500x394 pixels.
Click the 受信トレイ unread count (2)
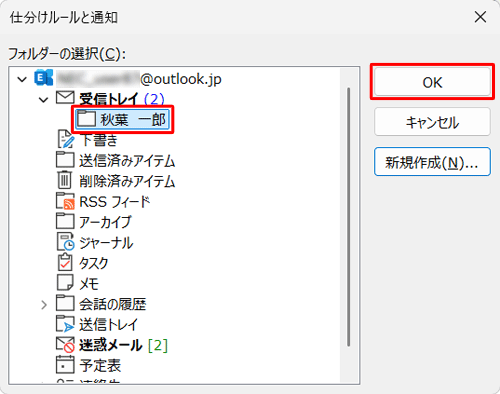click(x=154, y=99)
